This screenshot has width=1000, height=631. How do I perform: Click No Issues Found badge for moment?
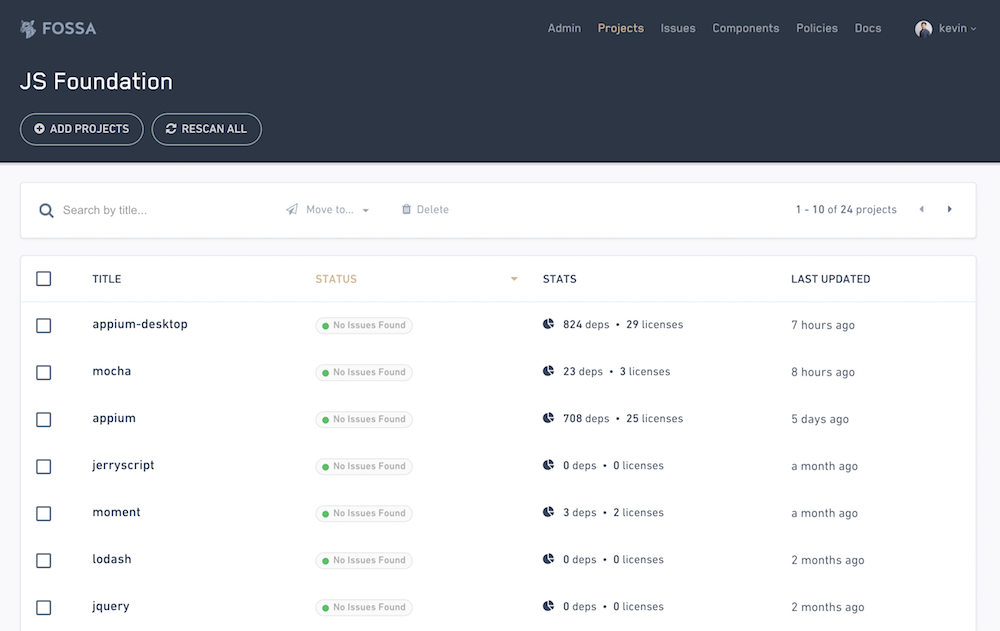tap(364, 514)
